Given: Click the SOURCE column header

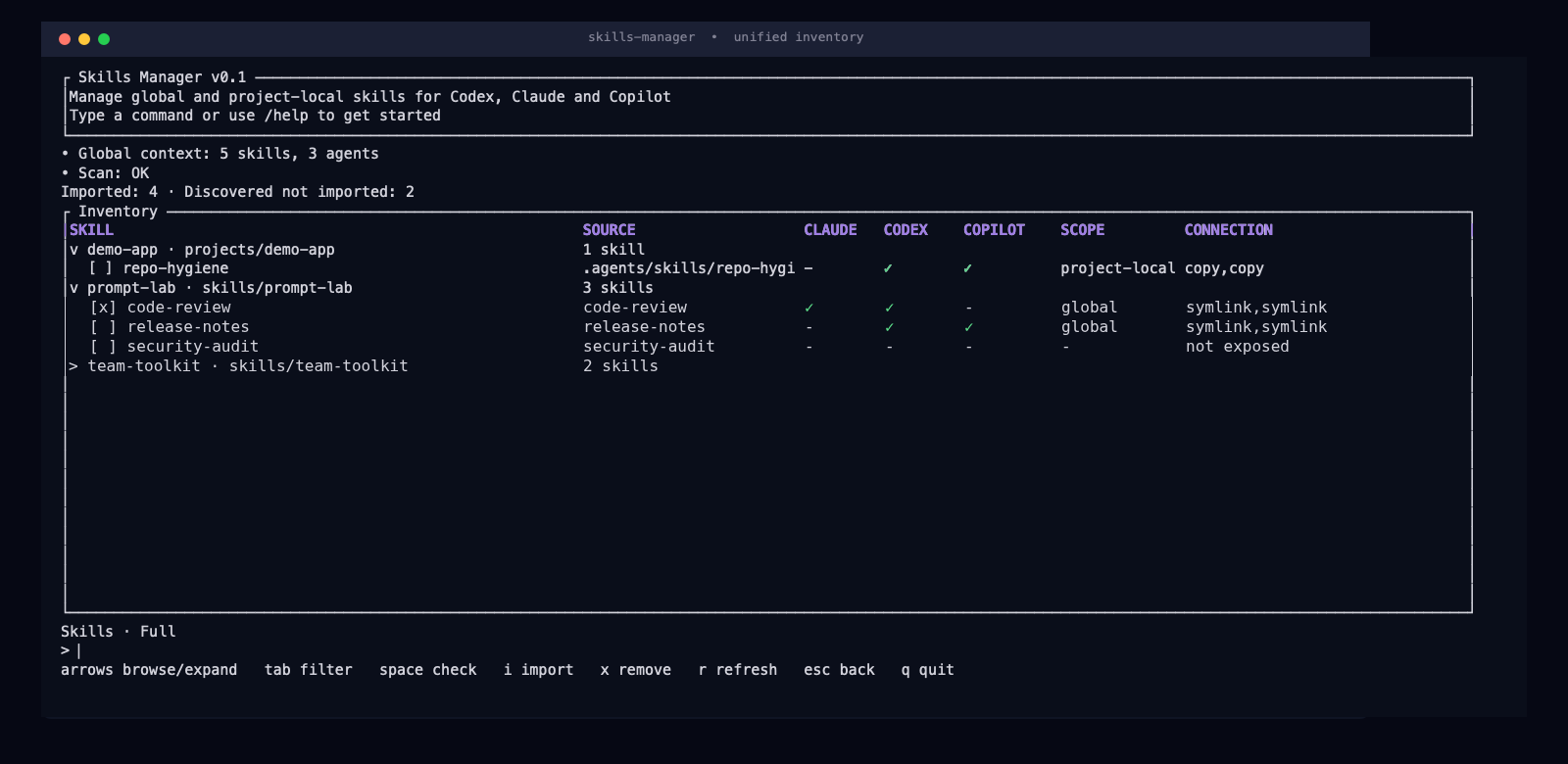Looking at the screenshot, I should click(x=609, y=230).
